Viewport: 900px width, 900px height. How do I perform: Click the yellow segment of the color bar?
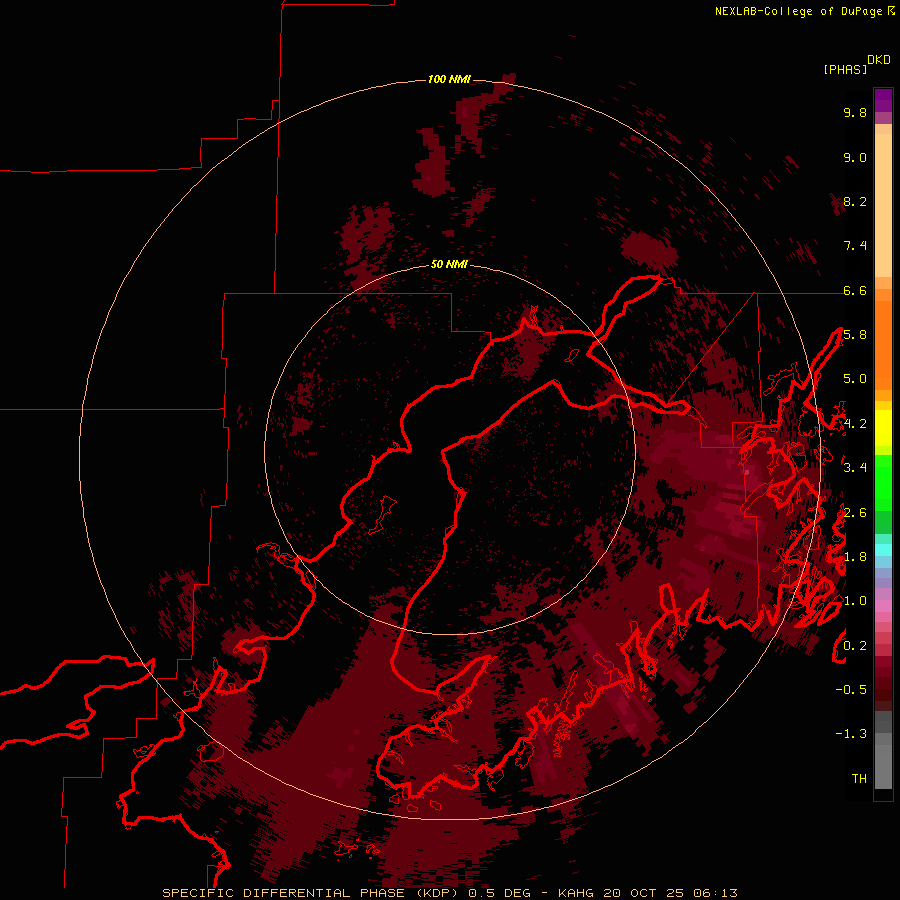[x=883, y=428]
